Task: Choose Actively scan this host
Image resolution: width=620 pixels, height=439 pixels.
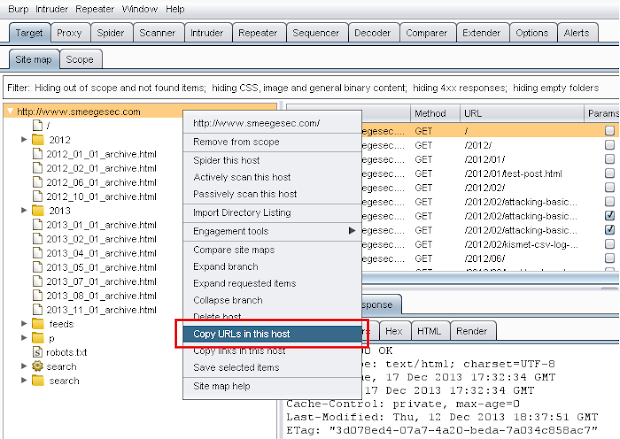Action: coord(272,177)
